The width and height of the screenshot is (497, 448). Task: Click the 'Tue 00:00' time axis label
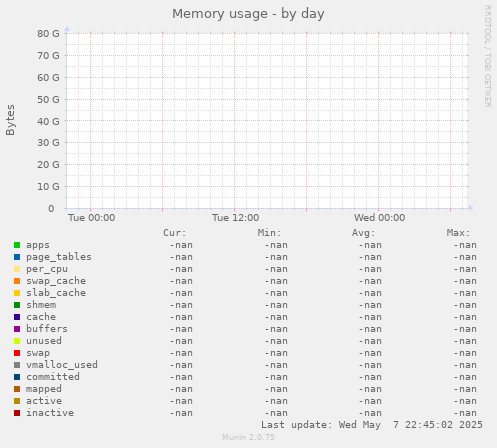(92, 218)
